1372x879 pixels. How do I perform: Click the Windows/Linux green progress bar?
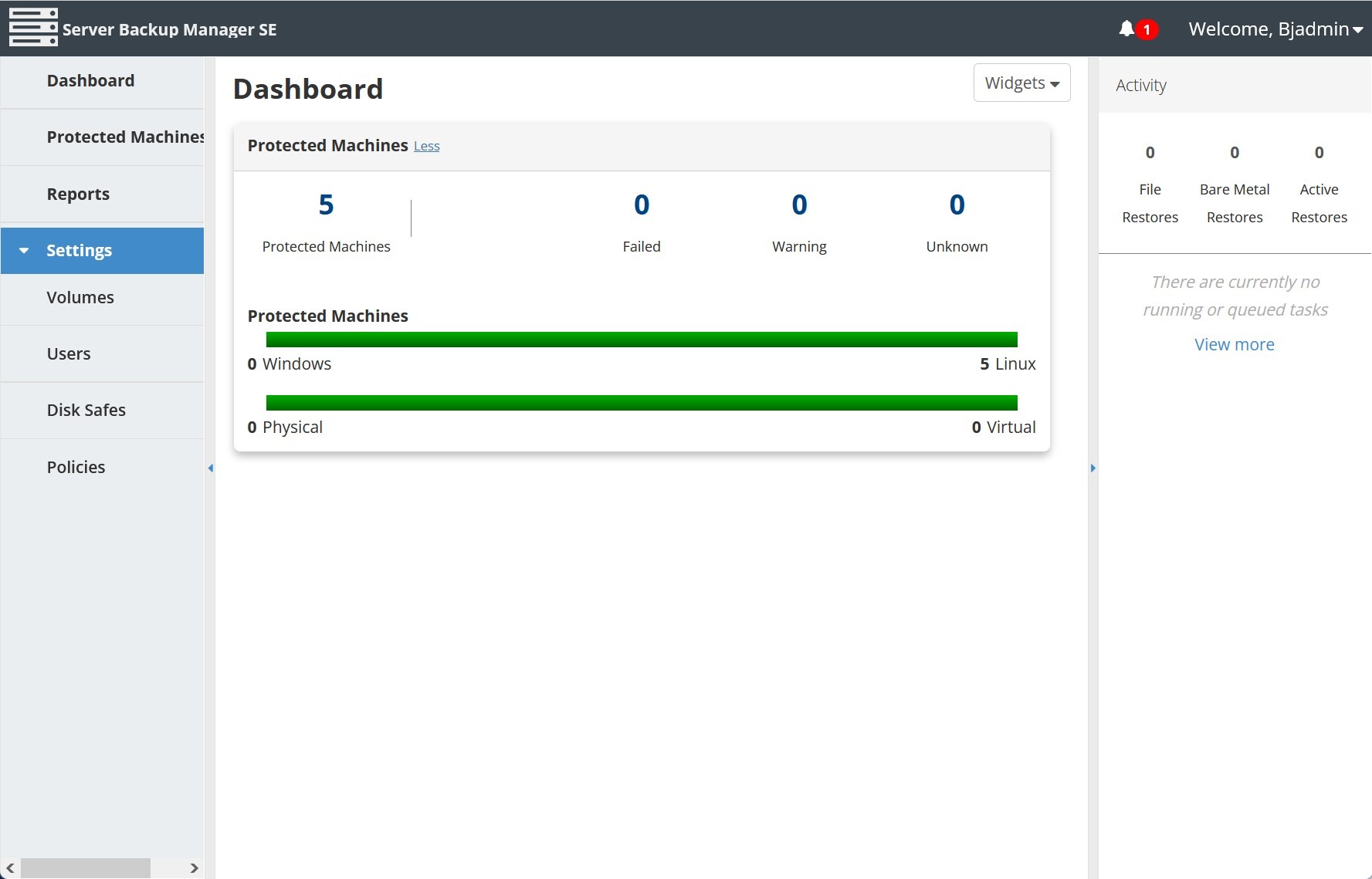click(642, 340)
